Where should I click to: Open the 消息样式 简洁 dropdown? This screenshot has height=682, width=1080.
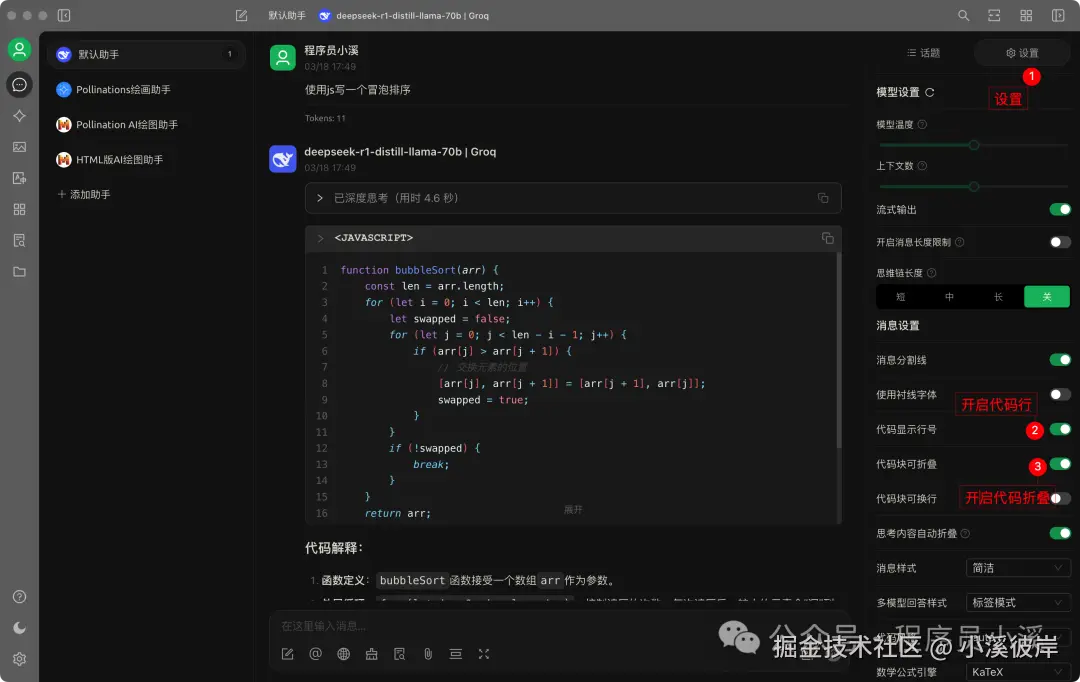point(1017,567)
